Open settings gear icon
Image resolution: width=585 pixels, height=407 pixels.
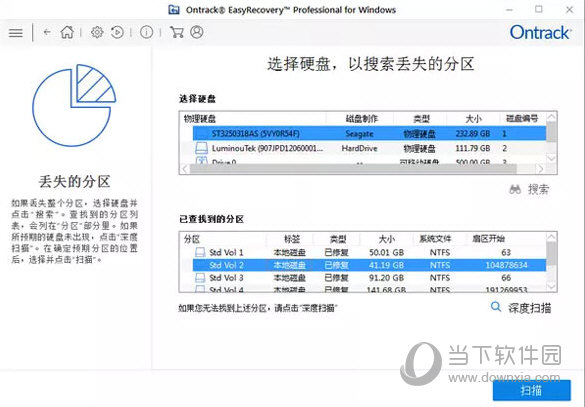tap(97, 32)
